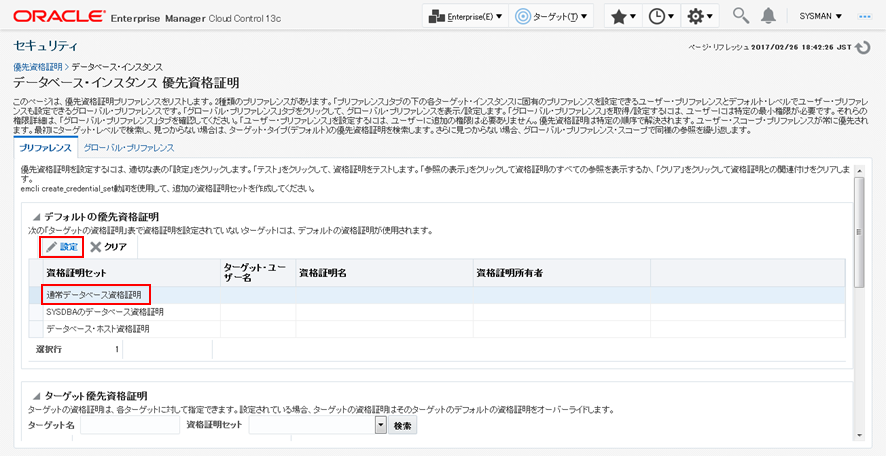886x456 pixels.
Task: Open the Enterprise menu
Action: pos(465,17)
